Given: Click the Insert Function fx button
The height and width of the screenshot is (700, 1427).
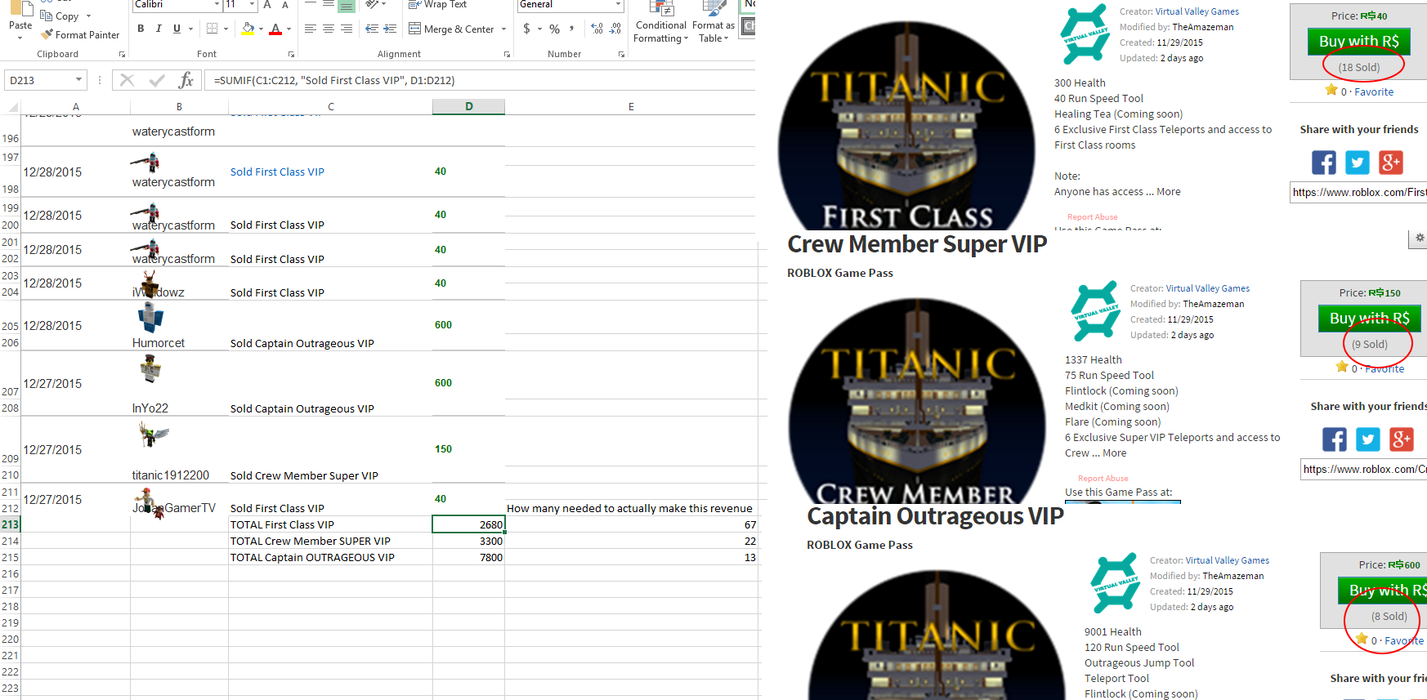Looking at the screenshot, I should [186, 80].
